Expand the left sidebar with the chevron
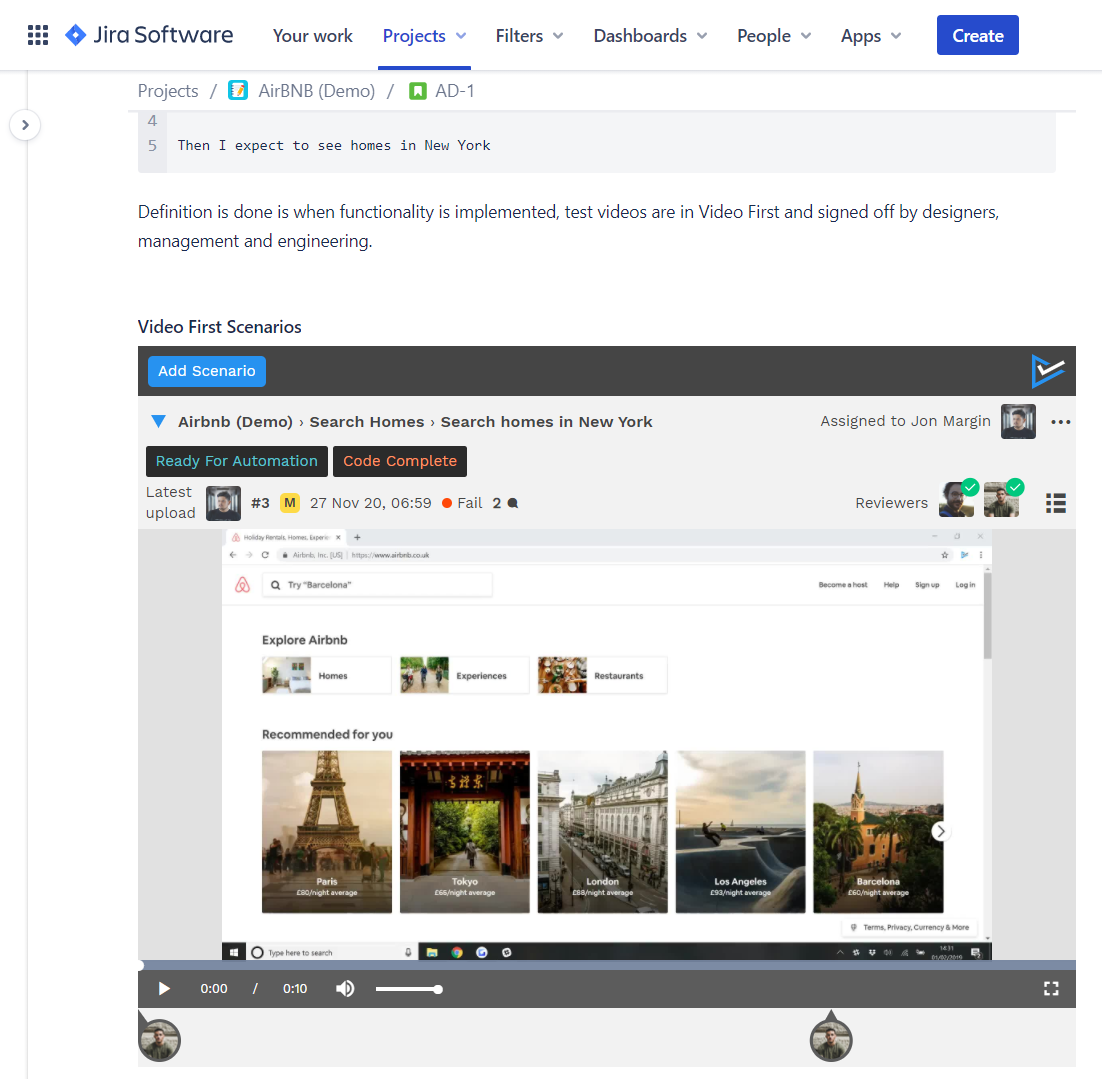The image size is (1102, 1079). point(25,125)
